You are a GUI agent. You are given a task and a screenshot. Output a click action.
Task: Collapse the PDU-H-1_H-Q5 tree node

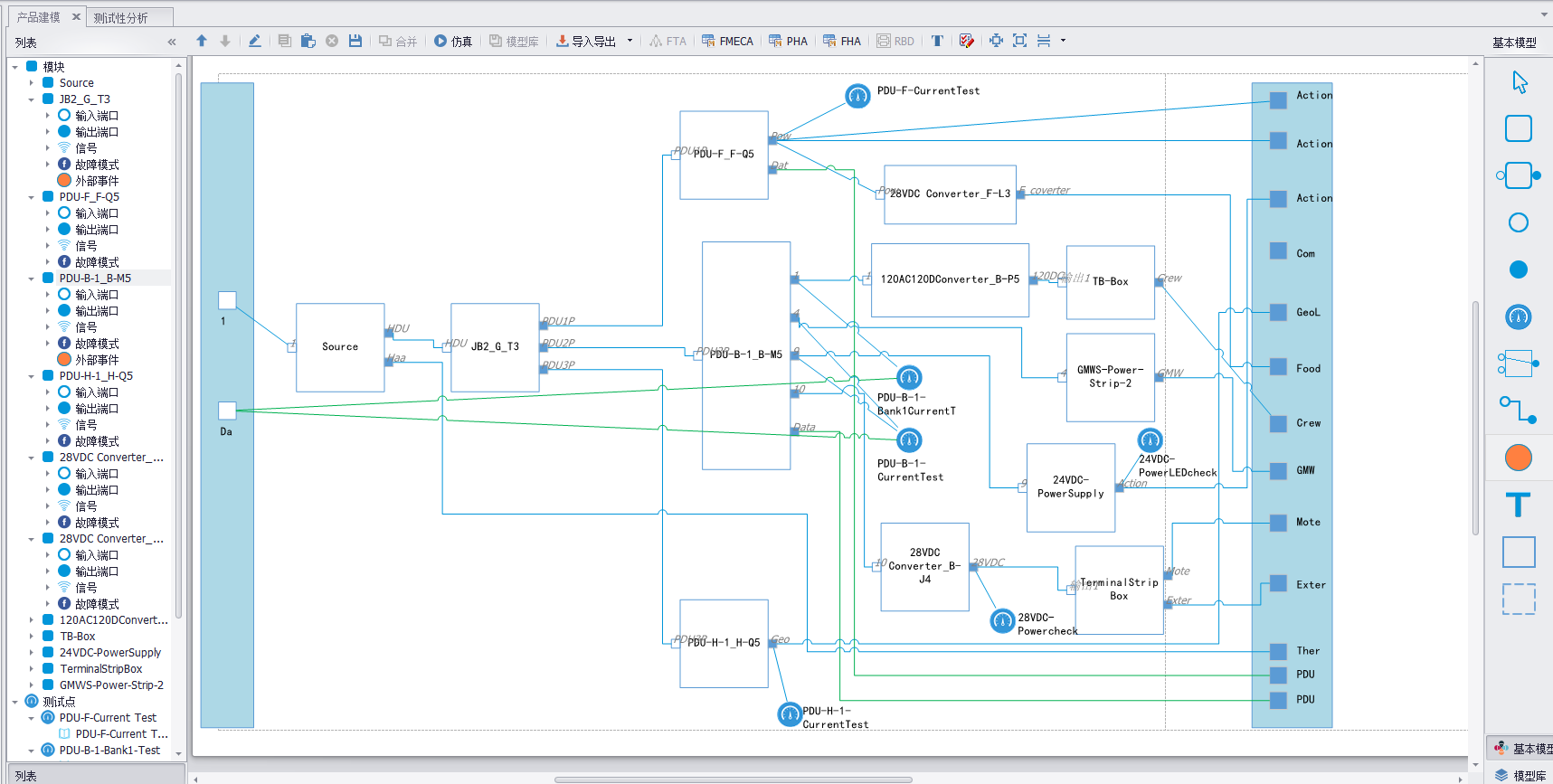tap(32, 376)
